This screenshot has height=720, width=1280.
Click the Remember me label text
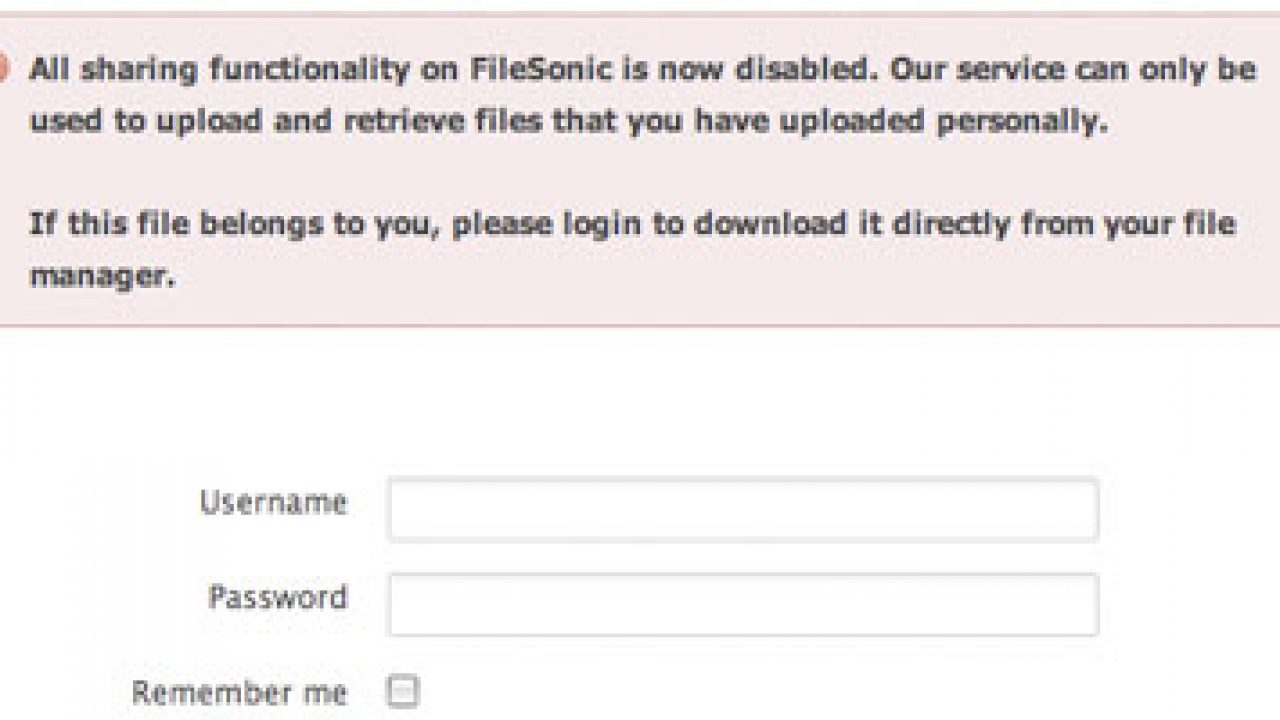coord(239,692)
